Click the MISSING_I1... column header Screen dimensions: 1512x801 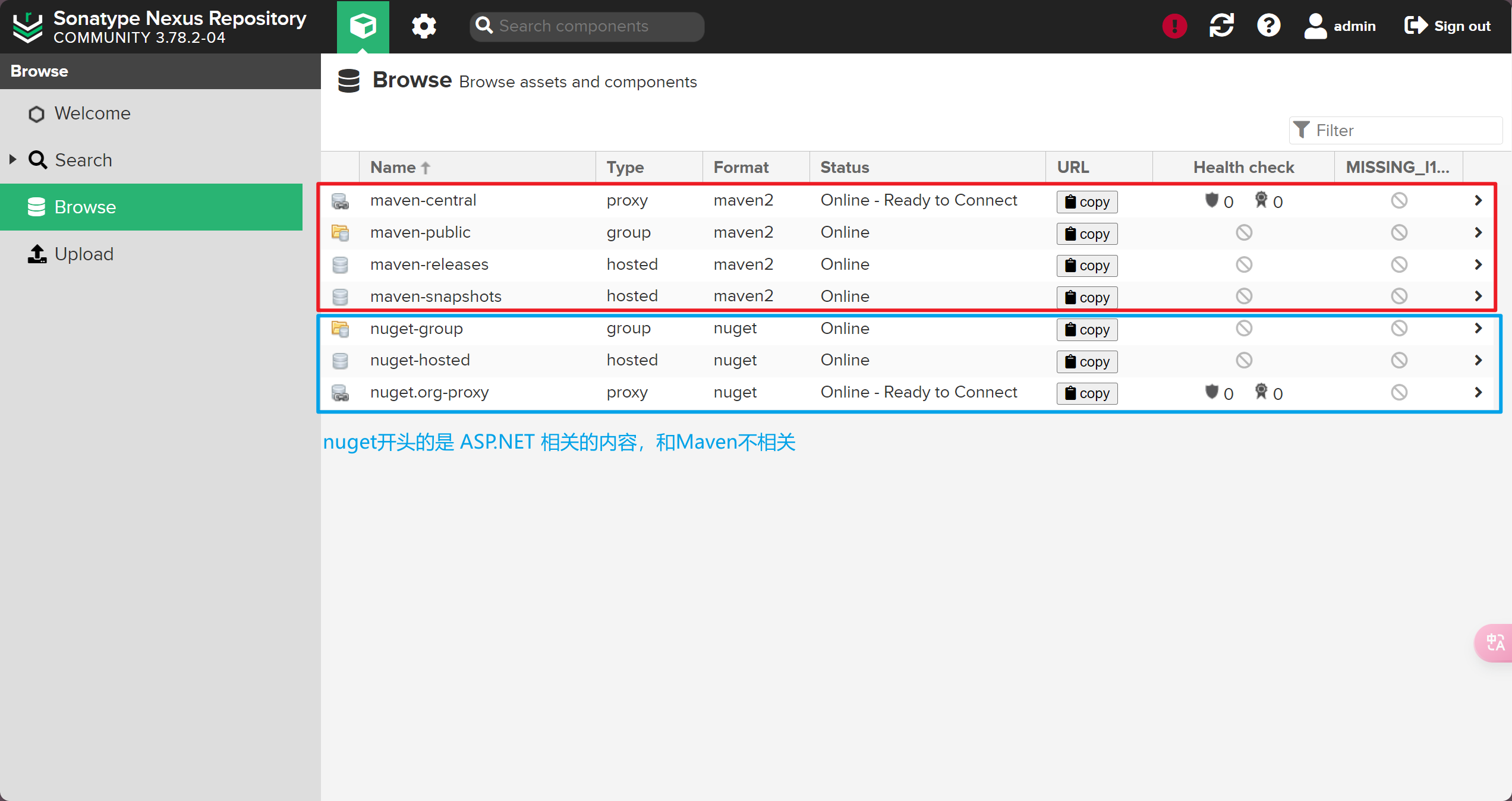(1398, 168)
